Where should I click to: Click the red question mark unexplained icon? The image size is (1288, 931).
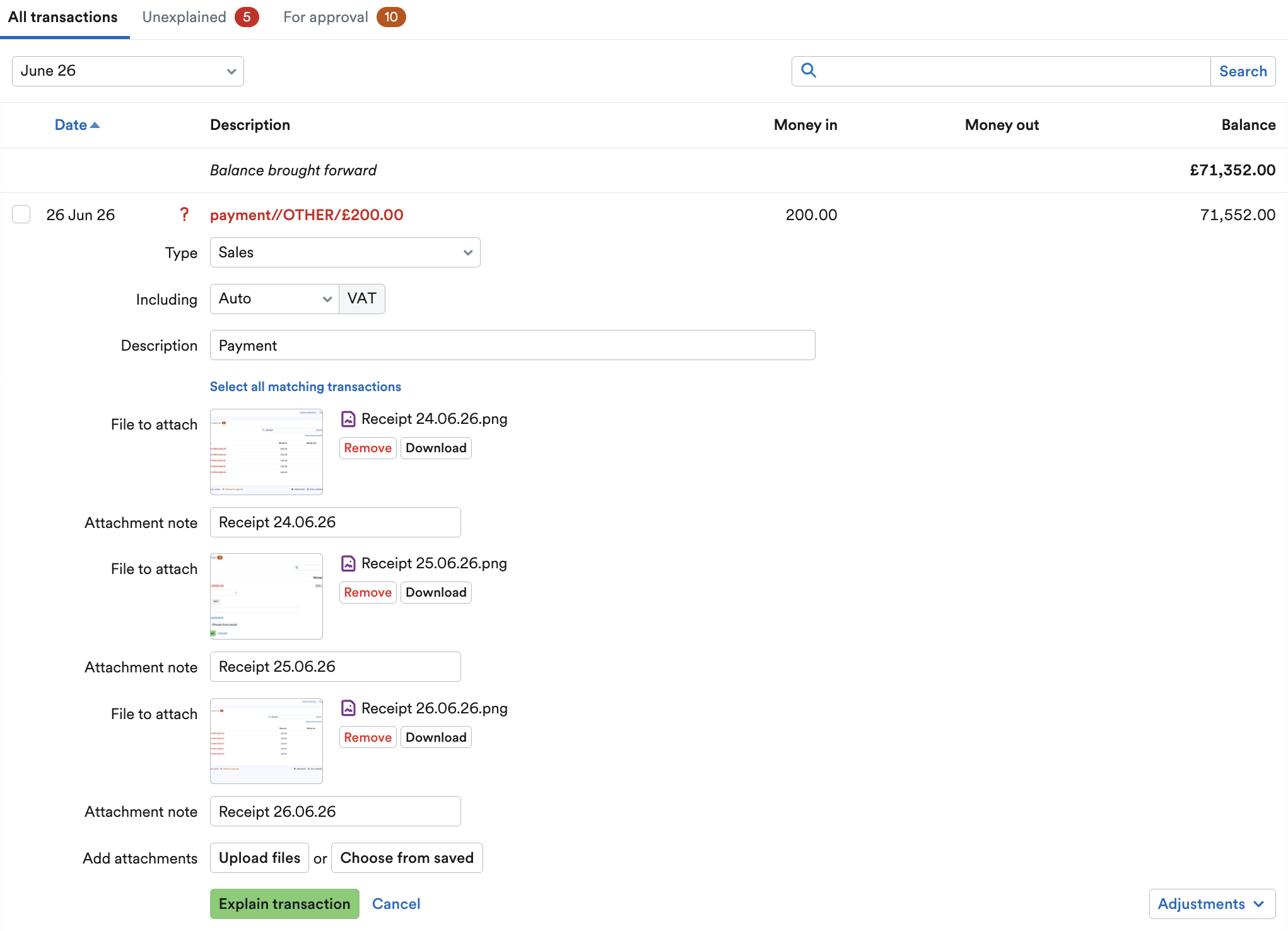click(184, 214)
